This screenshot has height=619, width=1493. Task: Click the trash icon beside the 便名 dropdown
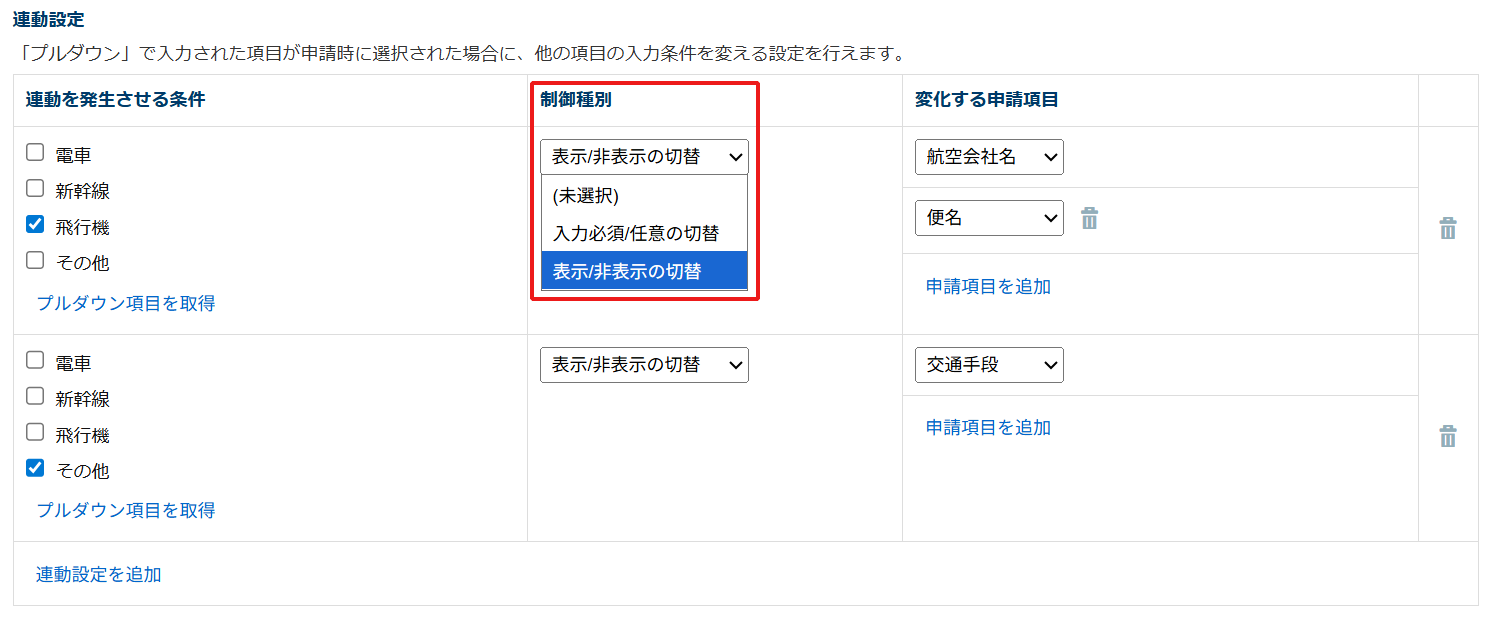pos(1089,218)
